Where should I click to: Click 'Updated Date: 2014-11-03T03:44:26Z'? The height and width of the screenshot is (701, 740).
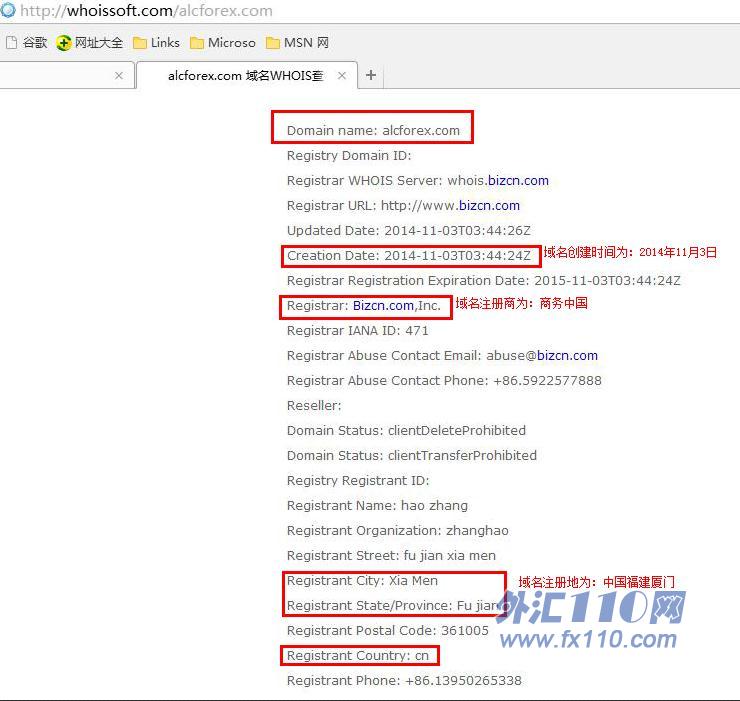[409, 231]
